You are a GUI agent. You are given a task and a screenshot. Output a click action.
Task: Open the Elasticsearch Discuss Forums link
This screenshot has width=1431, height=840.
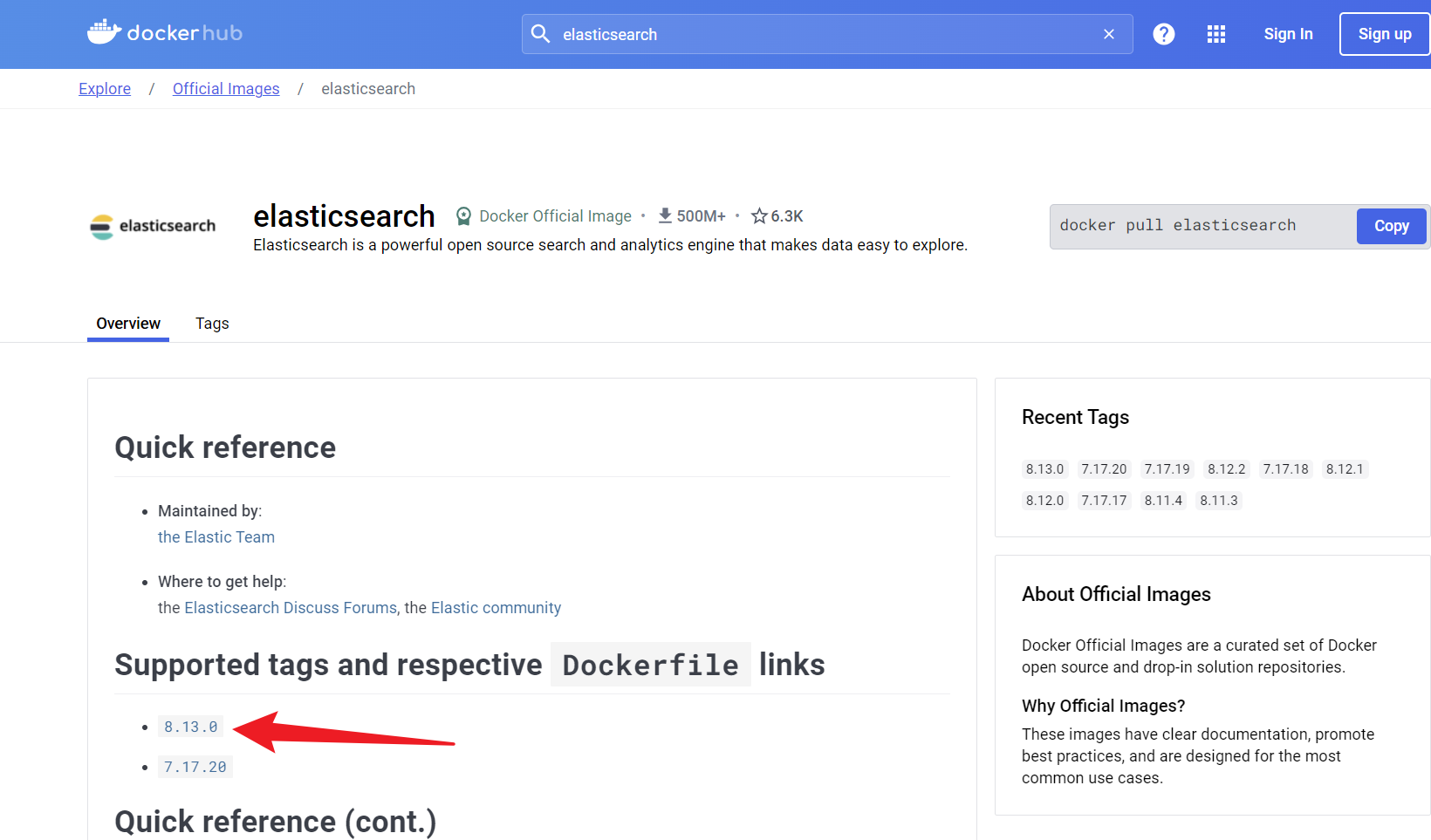tap(291, 608)
